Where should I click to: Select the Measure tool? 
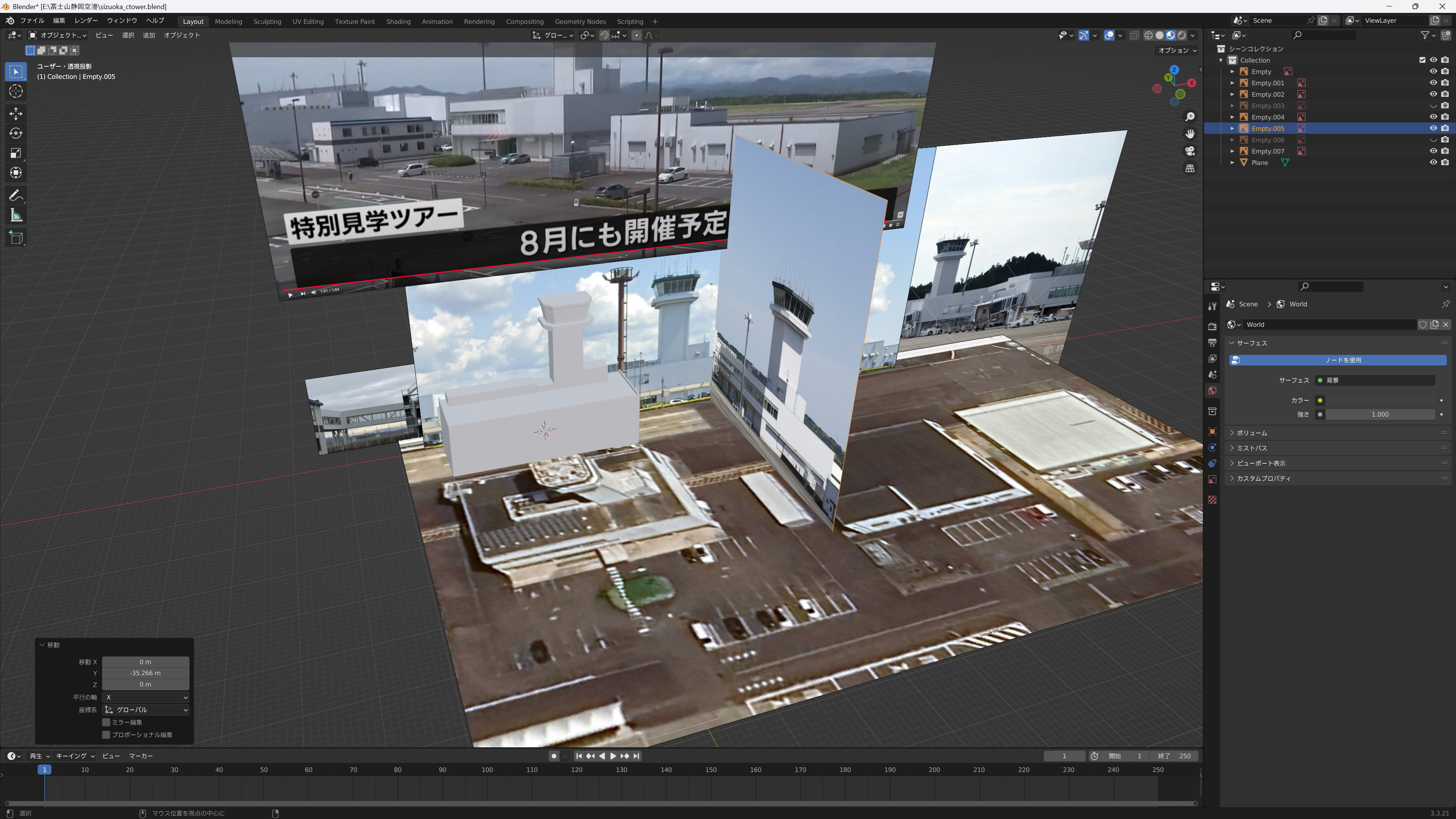(16, 215)
